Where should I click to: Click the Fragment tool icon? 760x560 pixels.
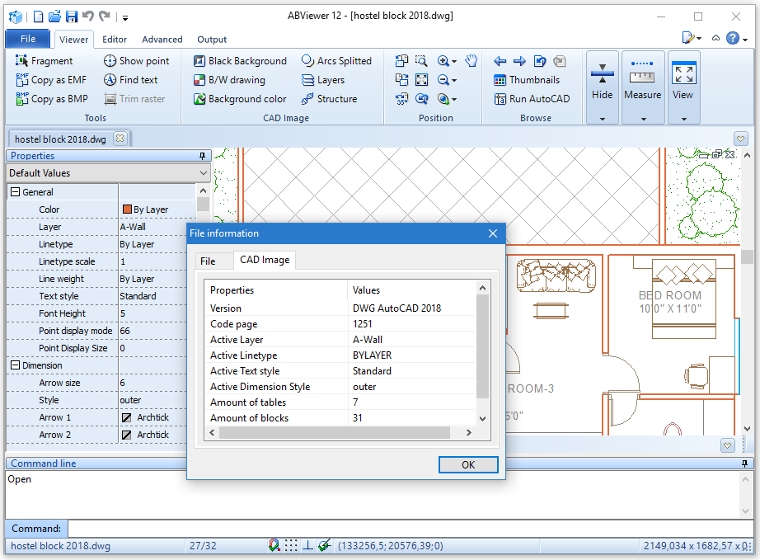tap(22, 61)
